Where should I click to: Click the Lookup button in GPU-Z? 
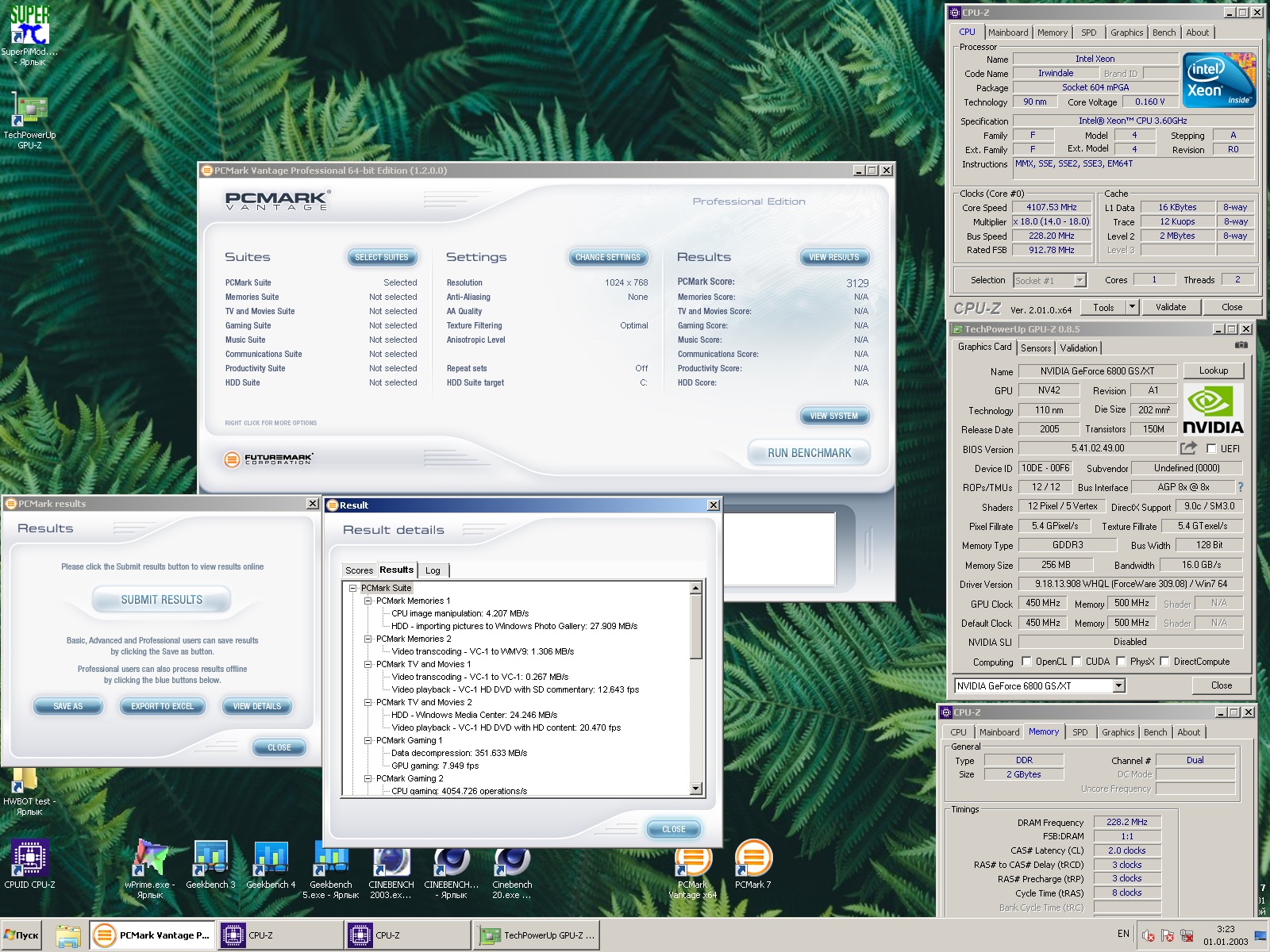pos(1214,370)
